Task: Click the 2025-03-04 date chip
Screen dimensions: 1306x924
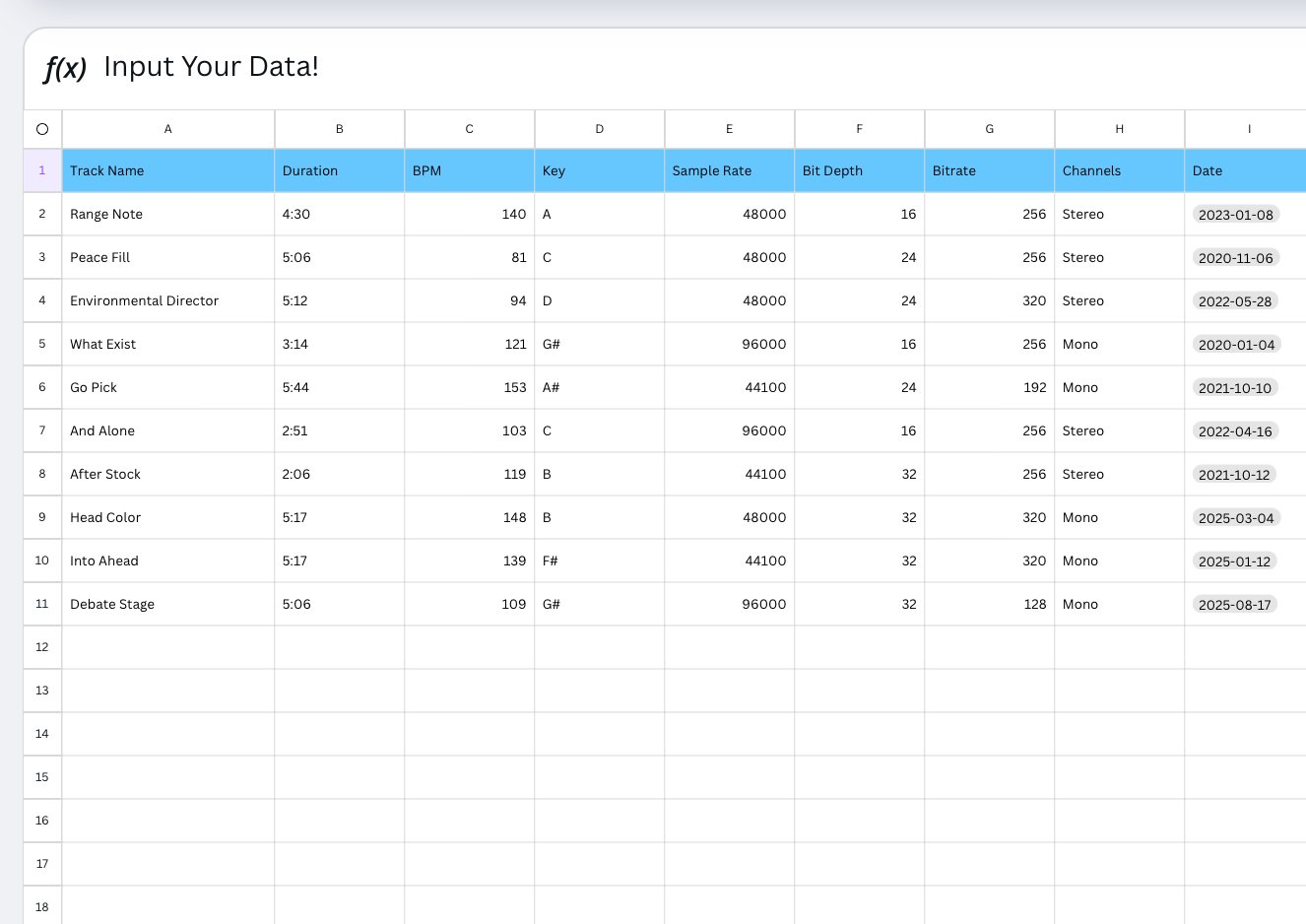Action: (1236, 518)
